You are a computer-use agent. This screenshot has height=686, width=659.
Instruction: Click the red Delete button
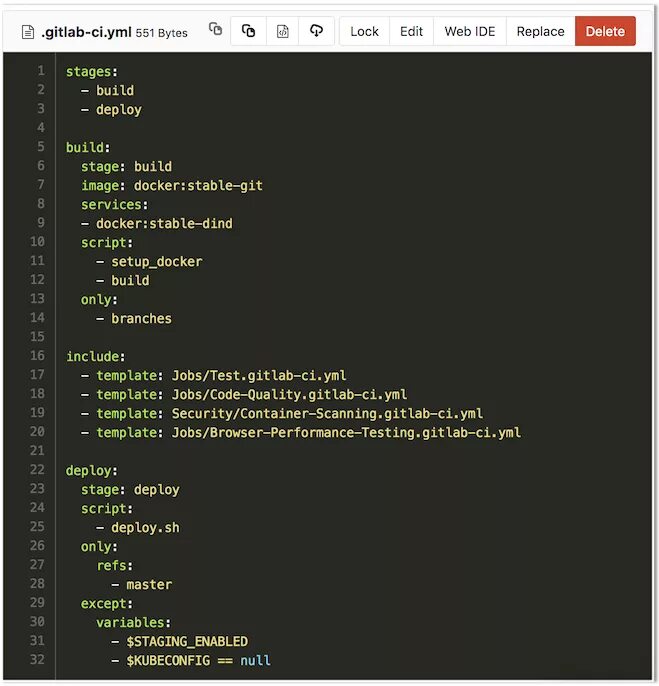coord(605,32)
